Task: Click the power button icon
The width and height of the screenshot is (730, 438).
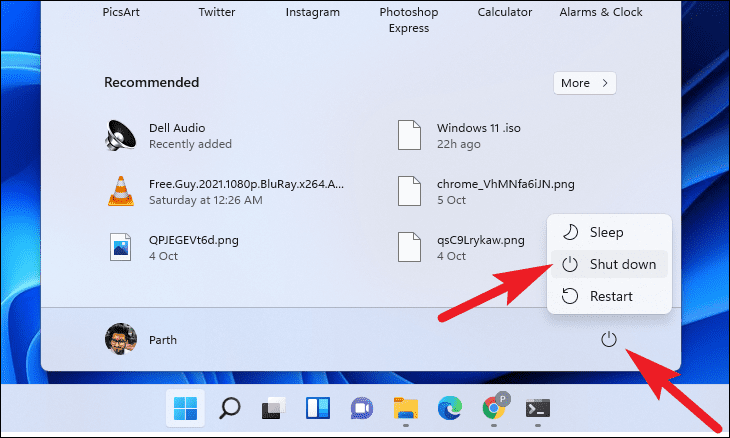Action: pos(608,339)
